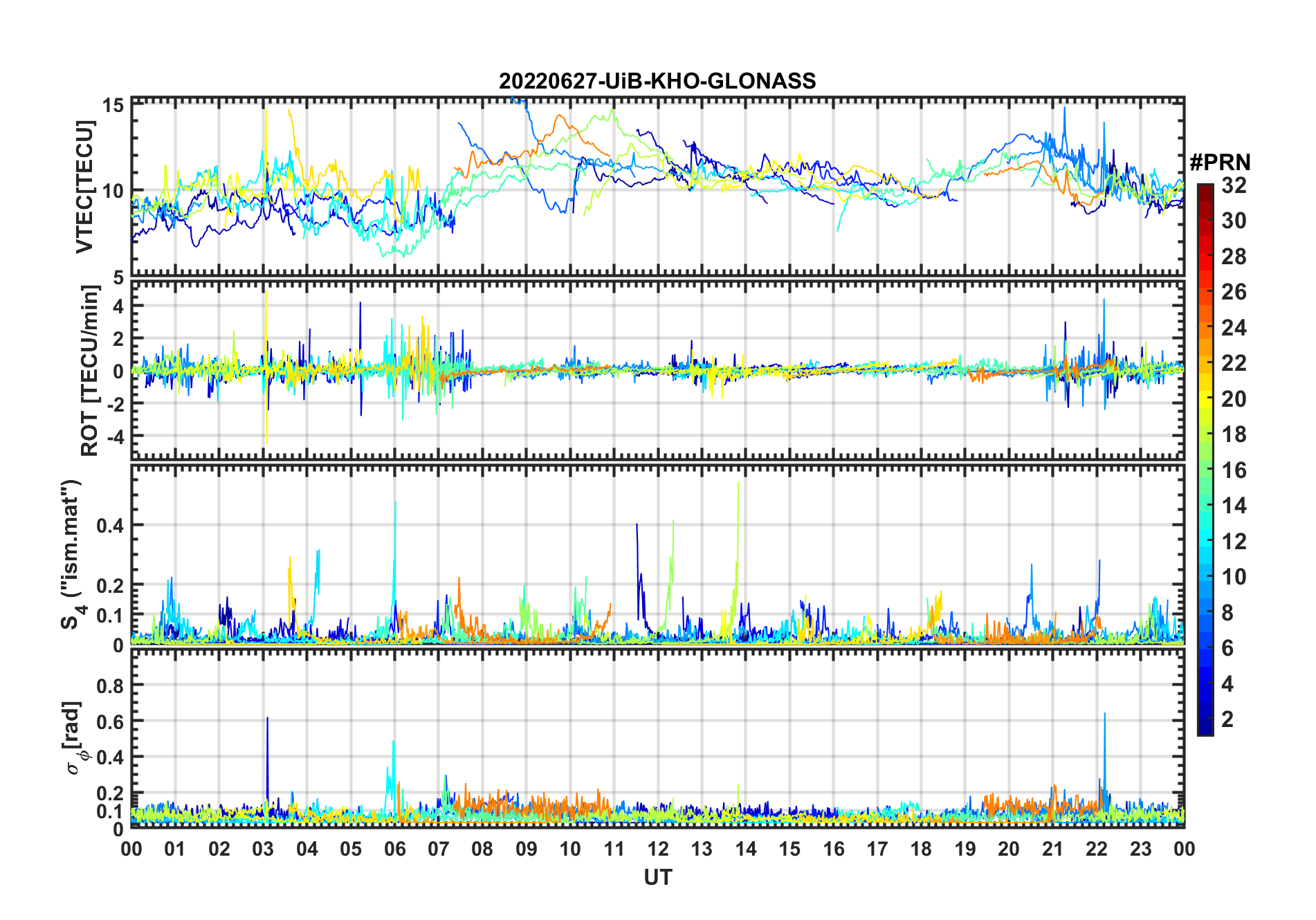This screenshot has height=920, width=1316.
Task: Click colorbar tick label 28
Action: point(1234,257)
